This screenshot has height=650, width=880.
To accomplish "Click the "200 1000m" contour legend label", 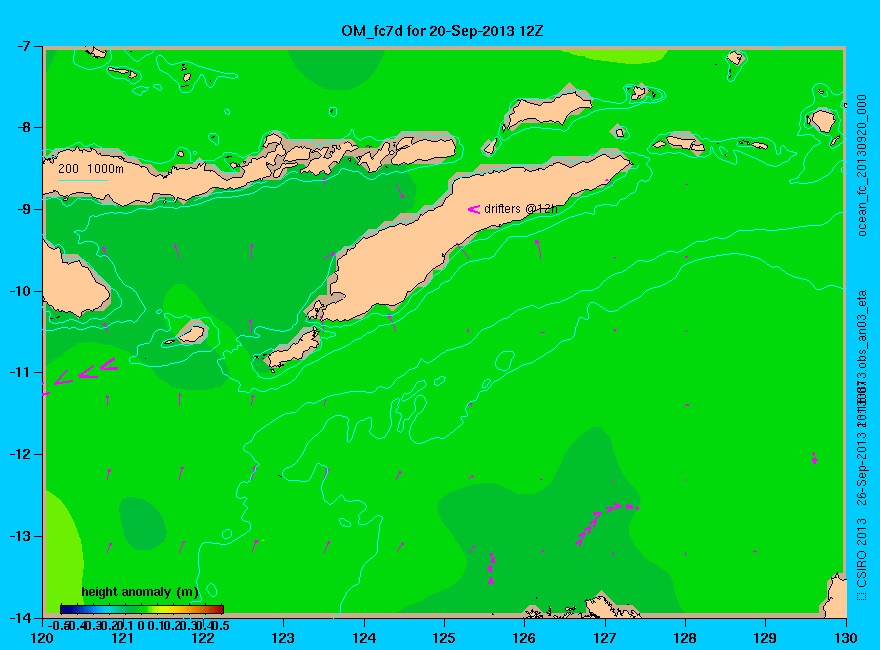I will coord(91,168).
